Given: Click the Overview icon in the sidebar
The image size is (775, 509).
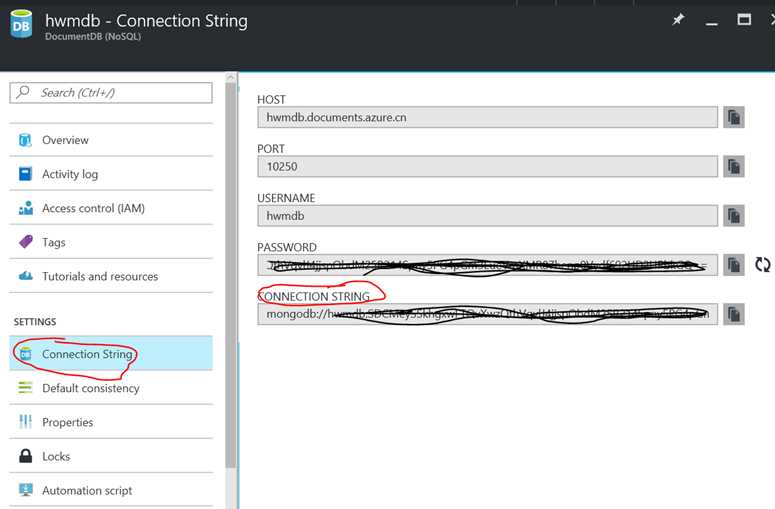Looking at the screenshot, I should click(x=25, y=140).
